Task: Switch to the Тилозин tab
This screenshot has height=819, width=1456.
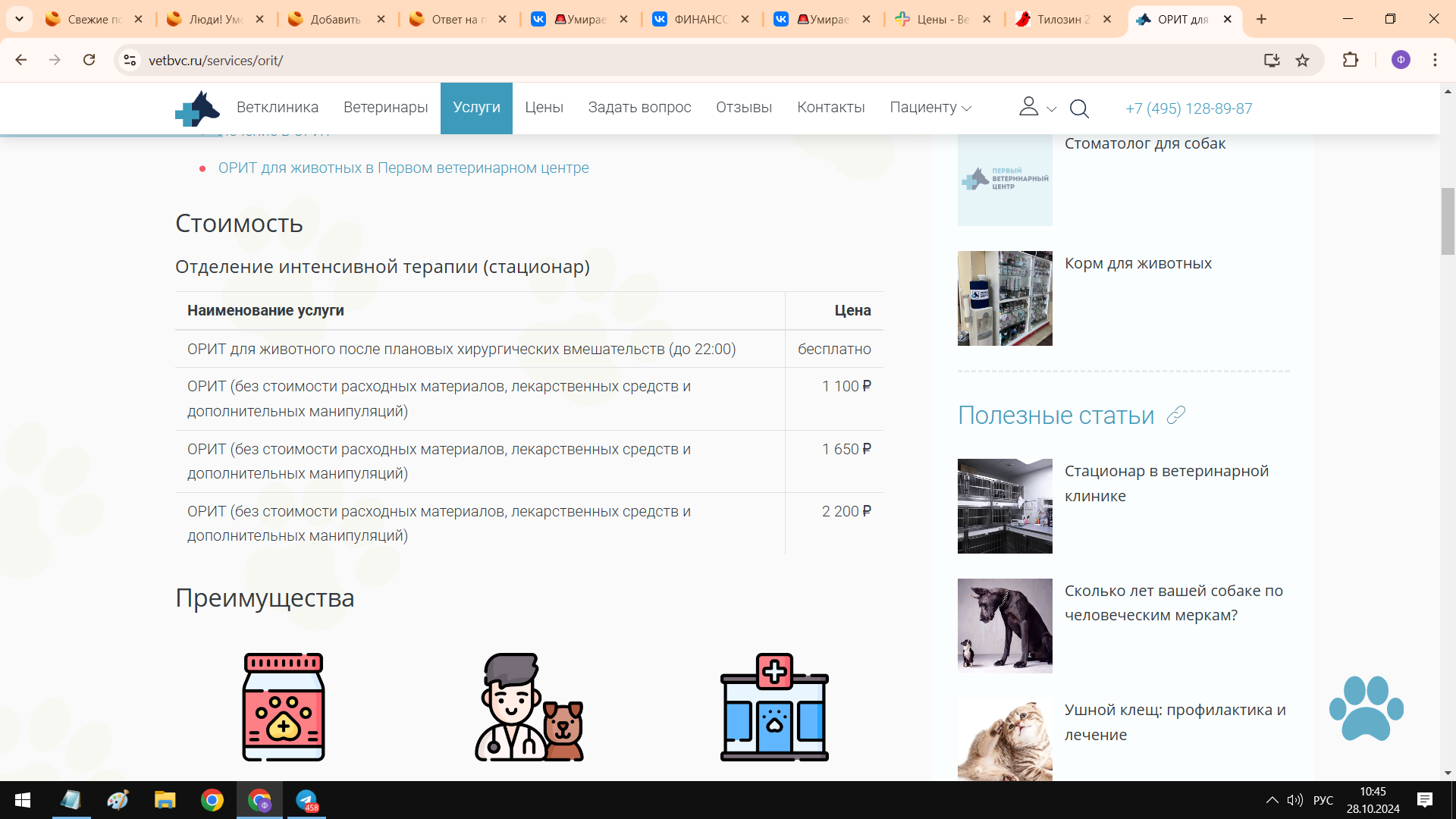Action: (1064, 20)
